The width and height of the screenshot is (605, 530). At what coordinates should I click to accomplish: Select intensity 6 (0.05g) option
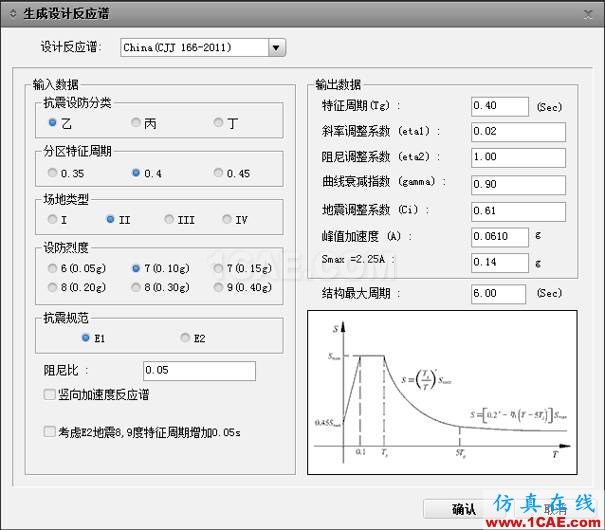(x=52, y=268)
